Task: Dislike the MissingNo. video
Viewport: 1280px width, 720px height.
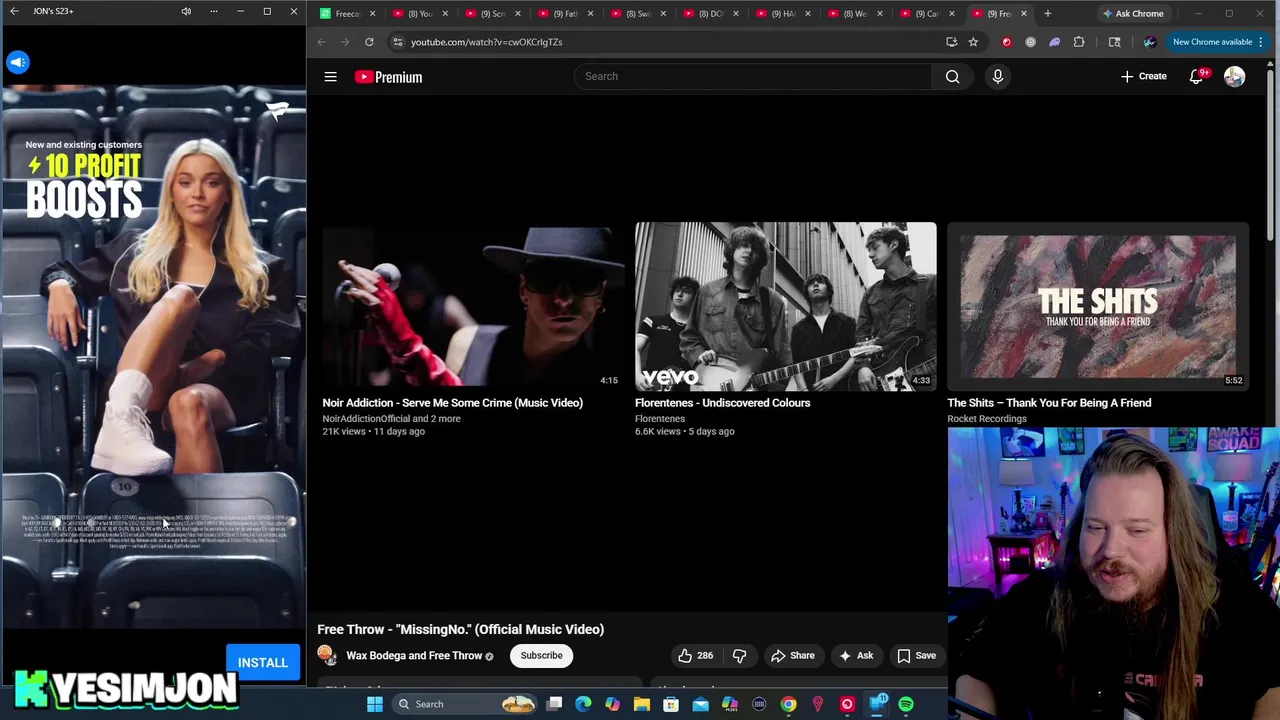Action: click(739, 655)
